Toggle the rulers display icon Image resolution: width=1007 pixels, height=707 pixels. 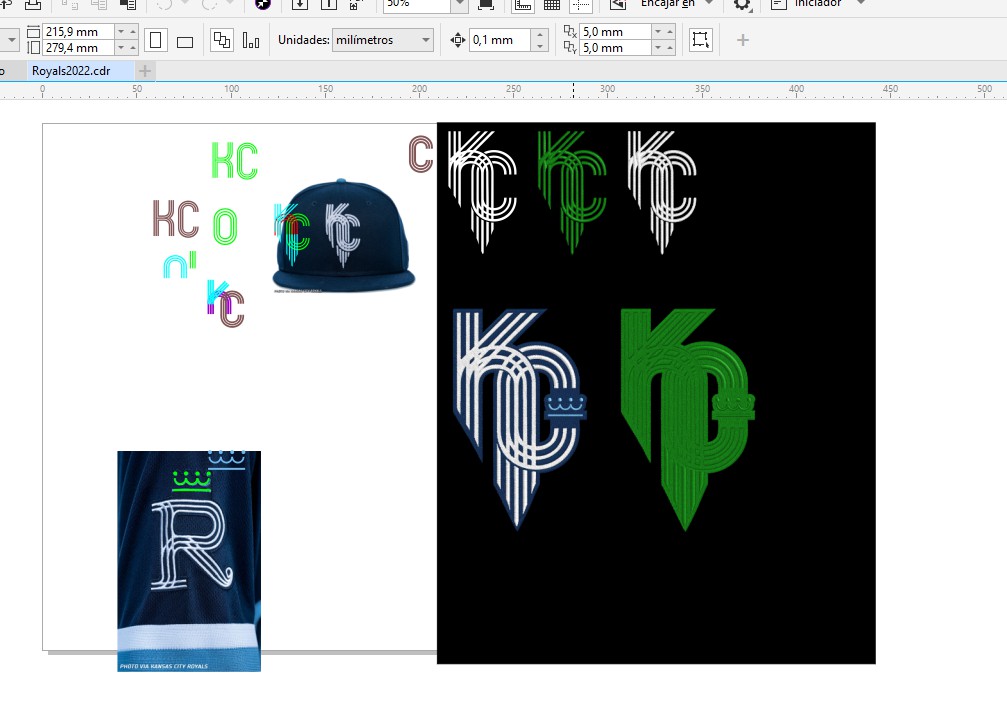click(x=523, y=4)
